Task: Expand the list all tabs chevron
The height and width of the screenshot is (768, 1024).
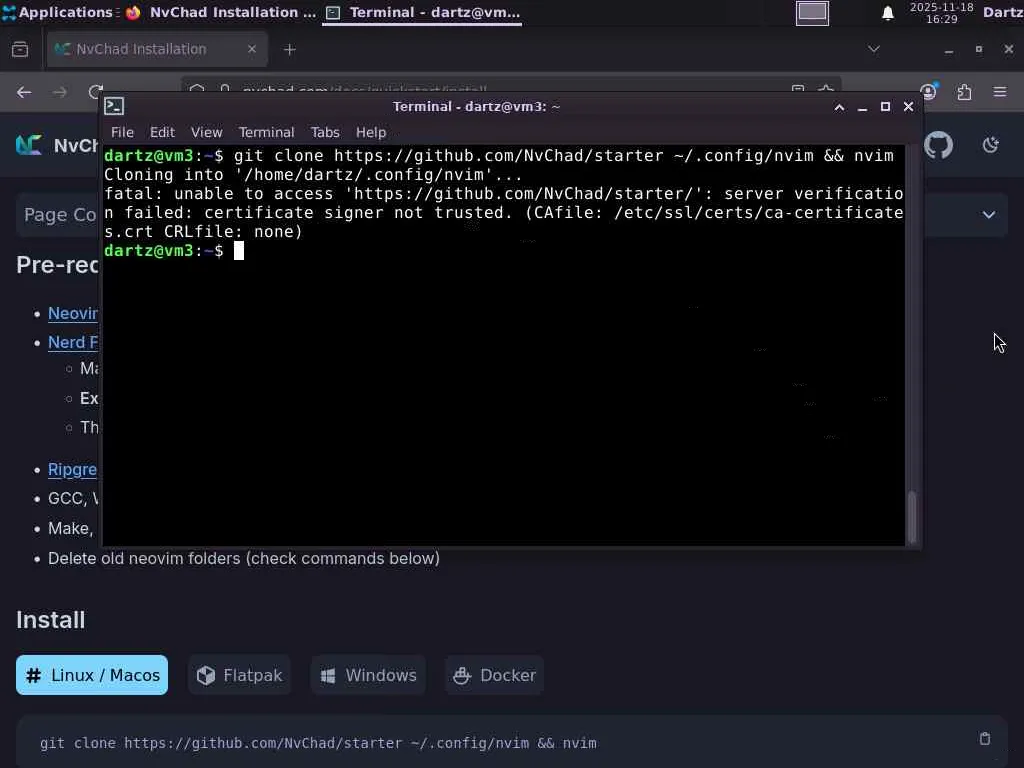Action: (x=874, y=49)
